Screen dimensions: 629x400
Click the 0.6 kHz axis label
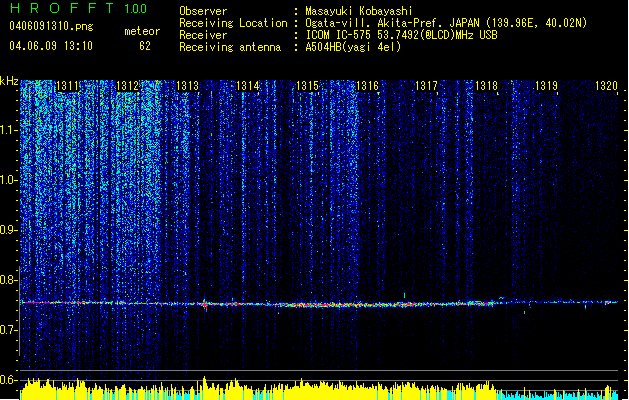[8, 380]
